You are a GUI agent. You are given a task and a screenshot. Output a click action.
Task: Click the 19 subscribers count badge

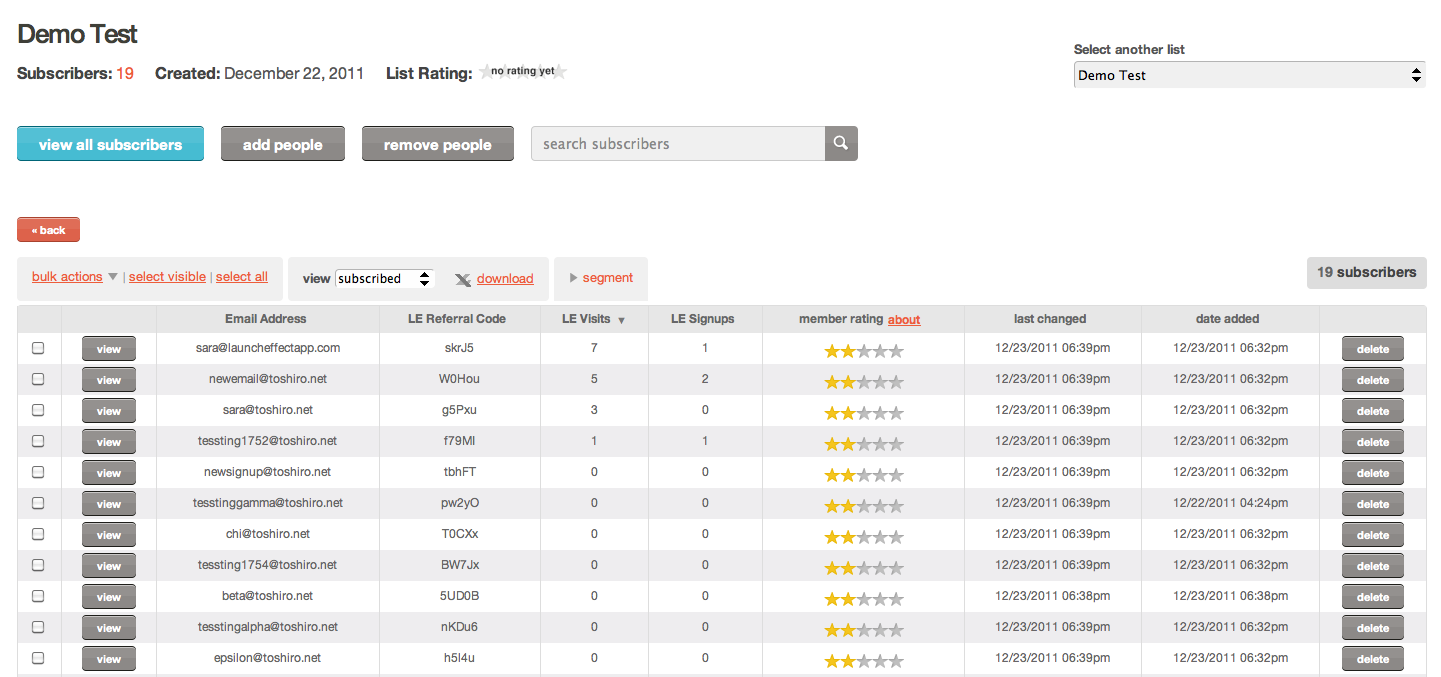tap(1366, 273)
